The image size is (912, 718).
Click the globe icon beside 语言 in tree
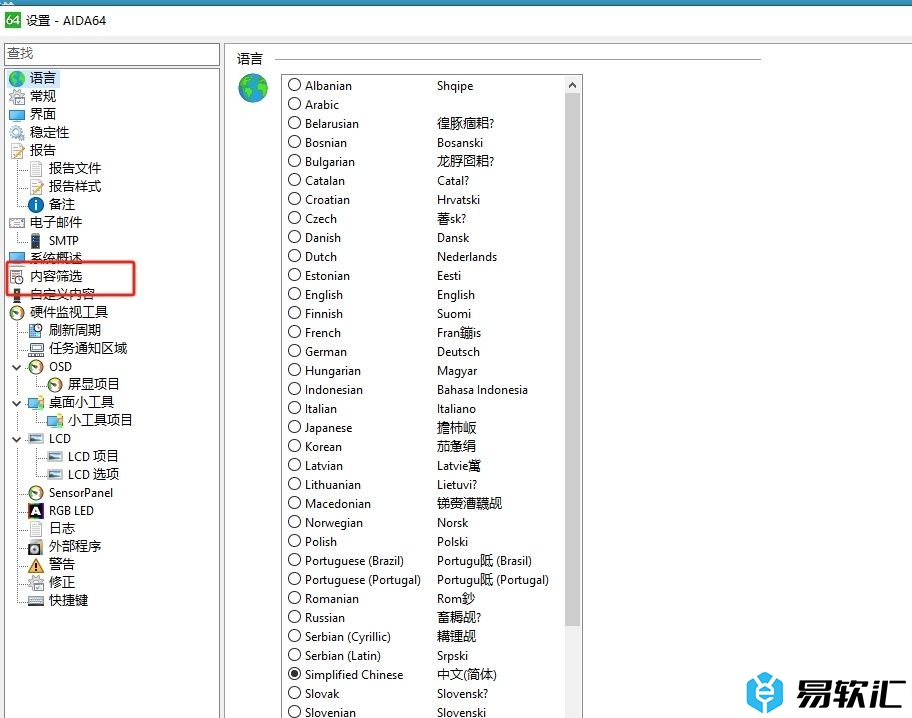point(17,78)
